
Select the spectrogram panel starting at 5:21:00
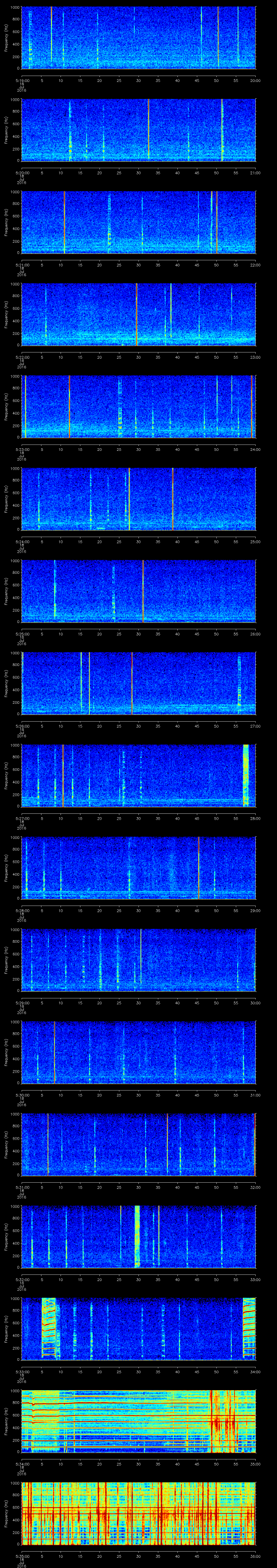click(139, 222)
